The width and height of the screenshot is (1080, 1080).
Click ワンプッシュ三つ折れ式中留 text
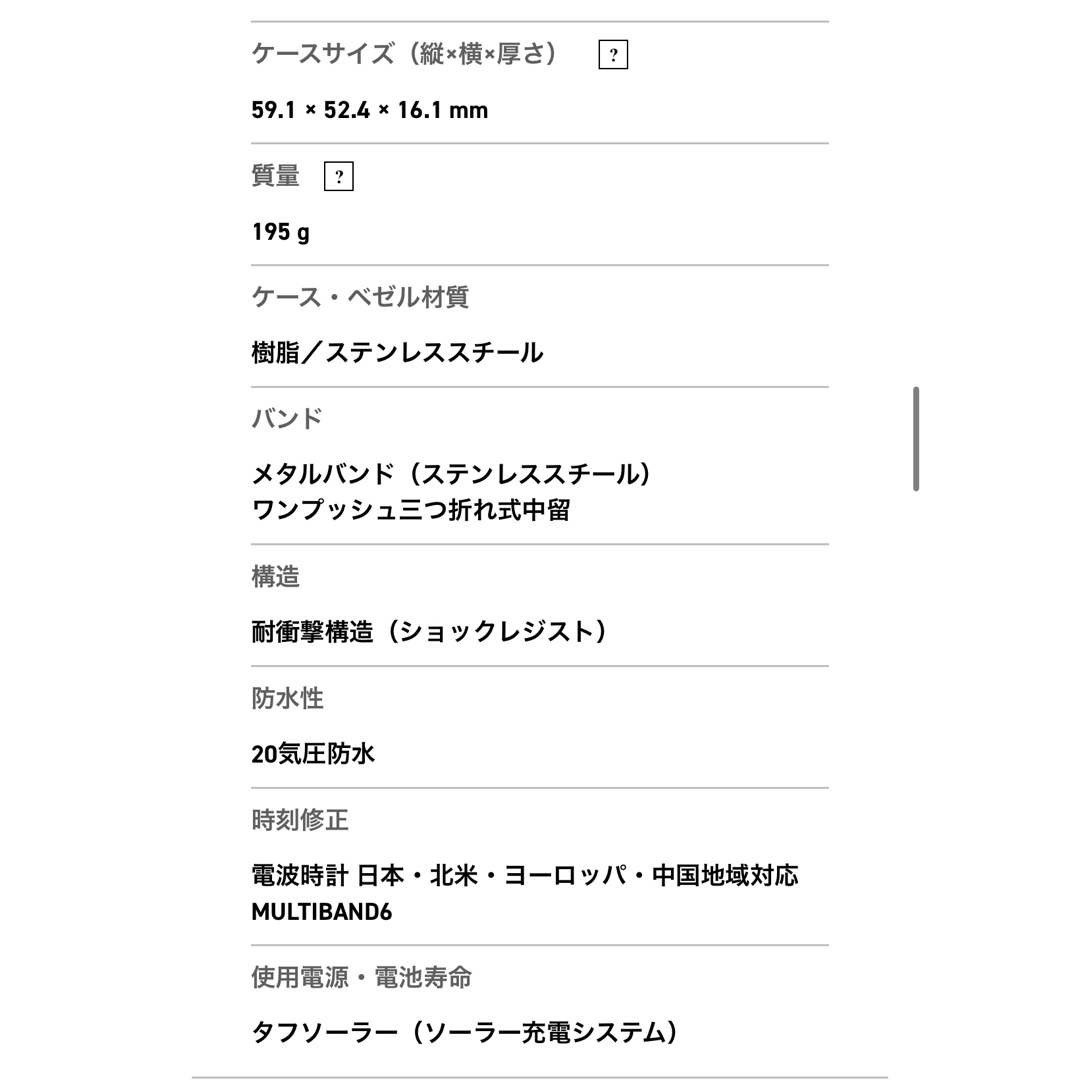[411, 510]
